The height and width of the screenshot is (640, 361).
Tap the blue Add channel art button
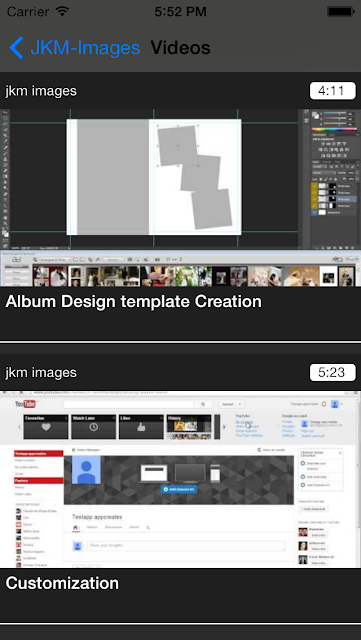[x=178, y=489]
